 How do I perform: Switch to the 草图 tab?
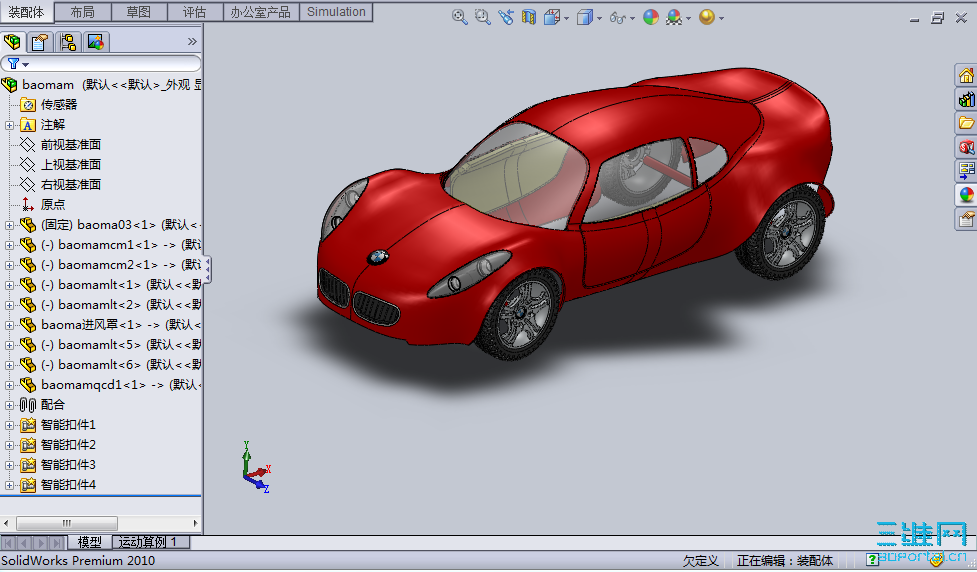(139, 12)
